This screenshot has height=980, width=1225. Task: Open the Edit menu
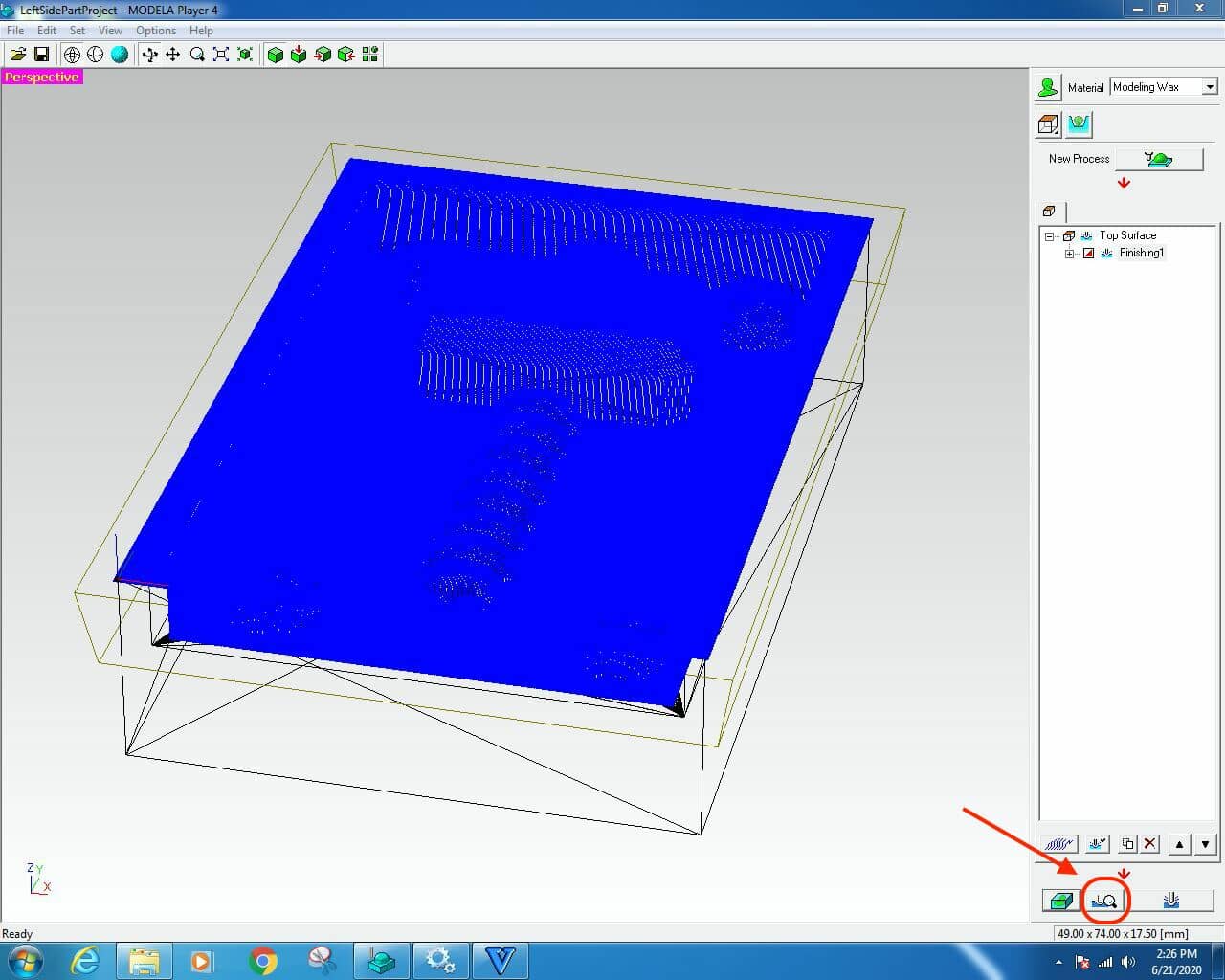[x=47, y=31]
